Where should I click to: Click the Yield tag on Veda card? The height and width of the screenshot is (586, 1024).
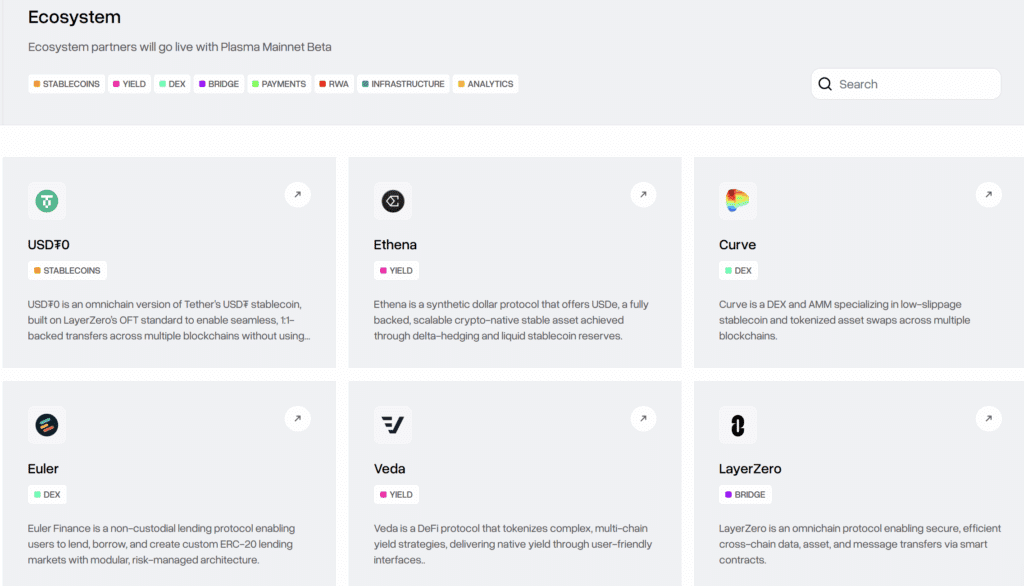[396, 495]
